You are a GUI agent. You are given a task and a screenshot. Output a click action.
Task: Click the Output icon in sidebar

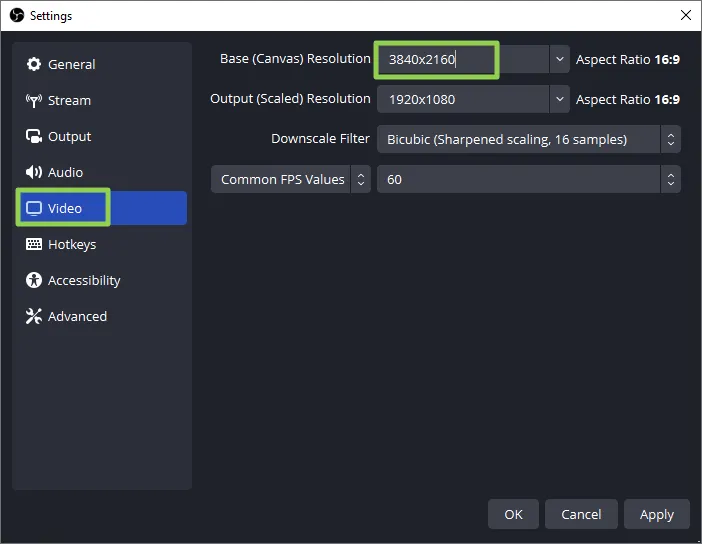pos(34,136)
